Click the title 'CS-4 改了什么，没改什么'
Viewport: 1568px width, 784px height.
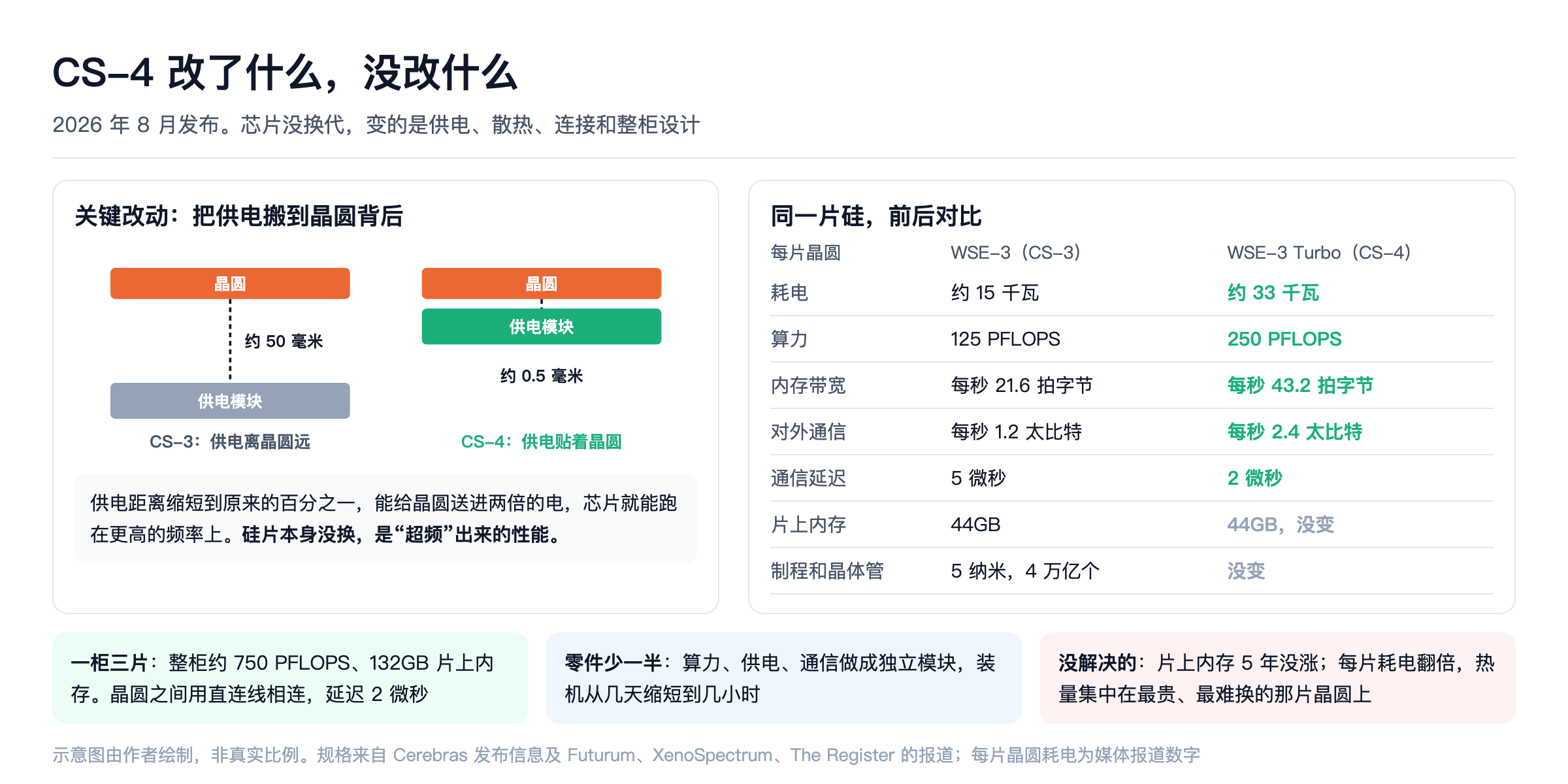coord(285,73)
